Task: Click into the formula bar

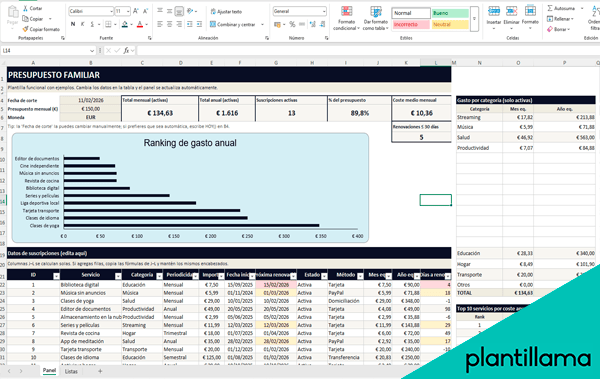Action: [x=367, y=51]
